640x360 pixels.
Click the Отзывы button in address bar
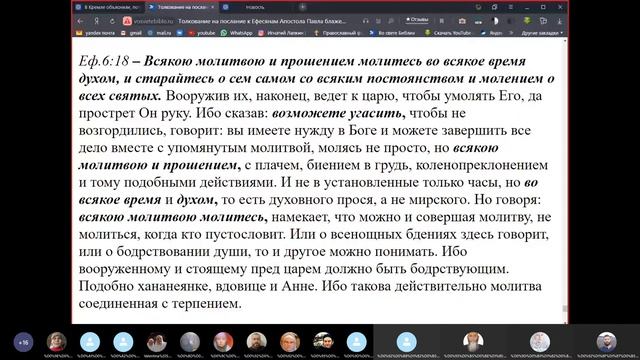(417, 20)
